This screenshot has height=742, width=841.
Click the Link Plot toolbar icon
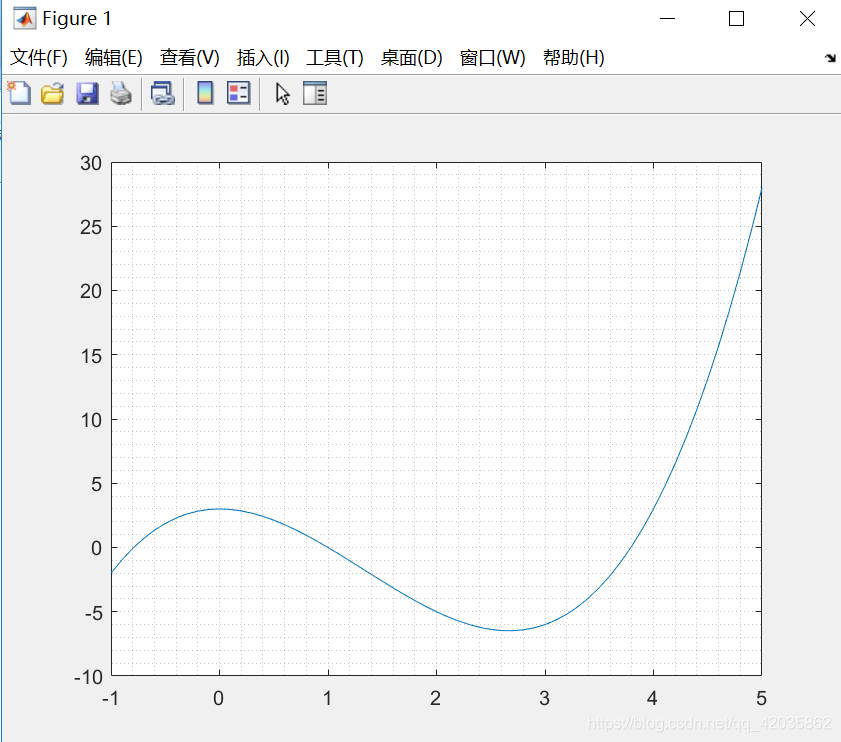pos(163,93)
